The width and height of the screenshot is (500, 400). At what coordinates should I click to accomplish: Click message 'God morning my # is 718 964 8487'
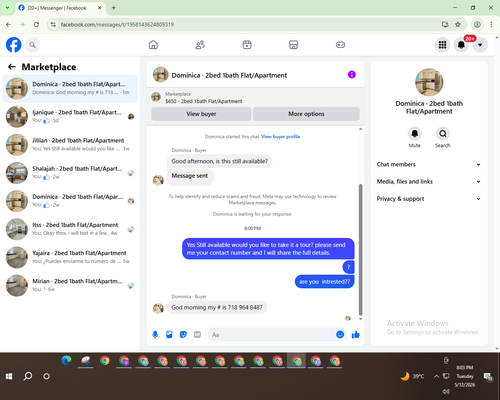click(x=217, y=307)
